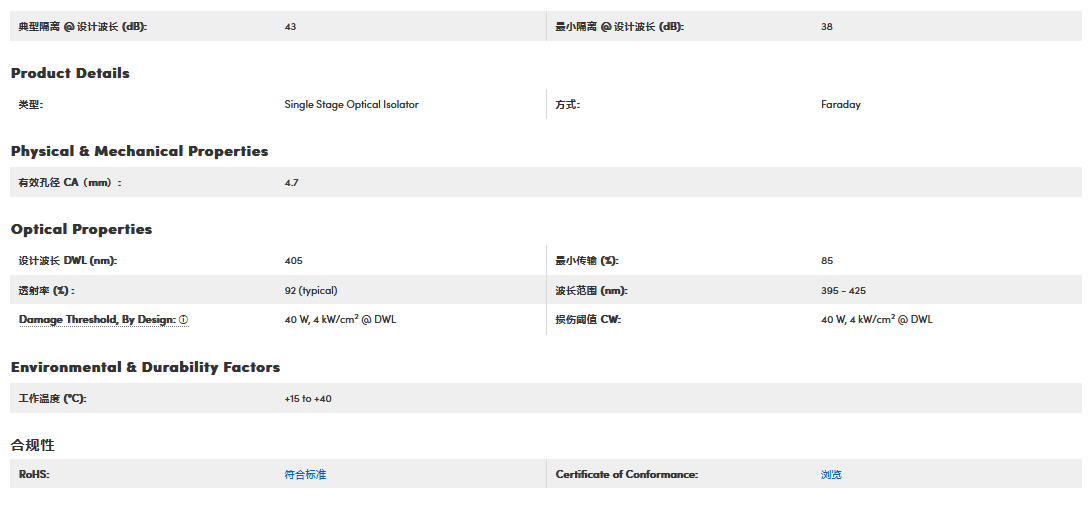Click the Faraday value text

tap(840, 105)
